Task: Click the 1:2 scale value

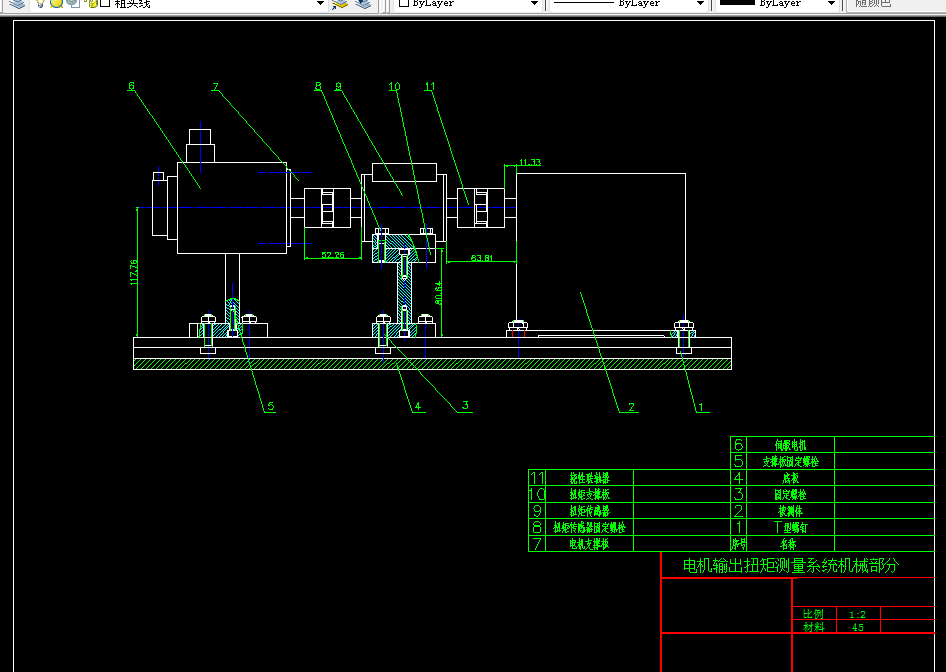Action: click(x=857, y=615)
